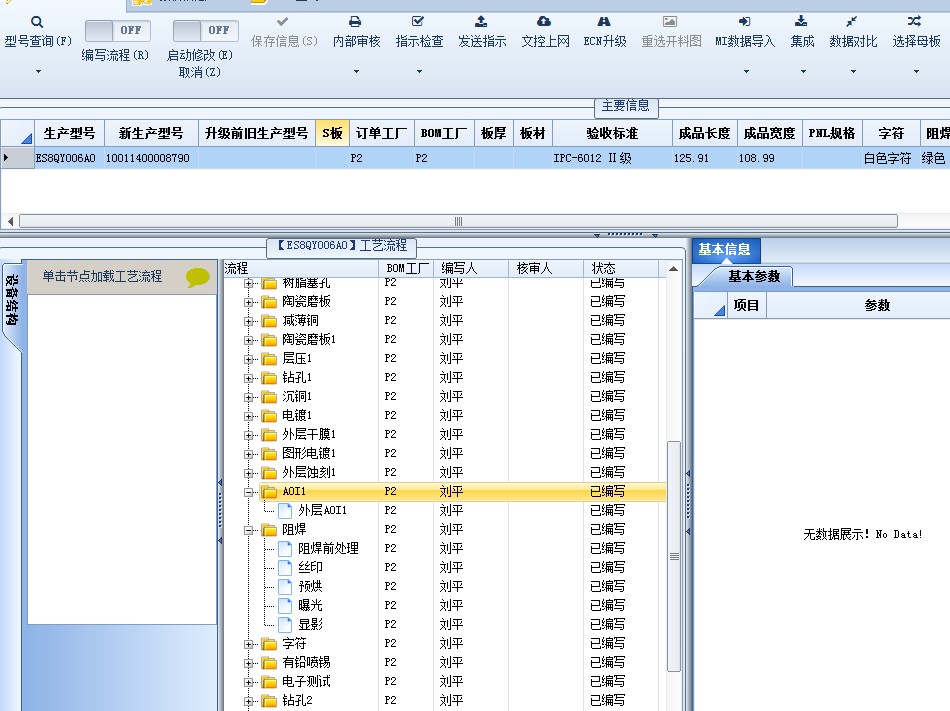Viewport: 950px width, 711px height.
Task: Open dropdown arrow under 内部审核
Action: tap(356, 71)
